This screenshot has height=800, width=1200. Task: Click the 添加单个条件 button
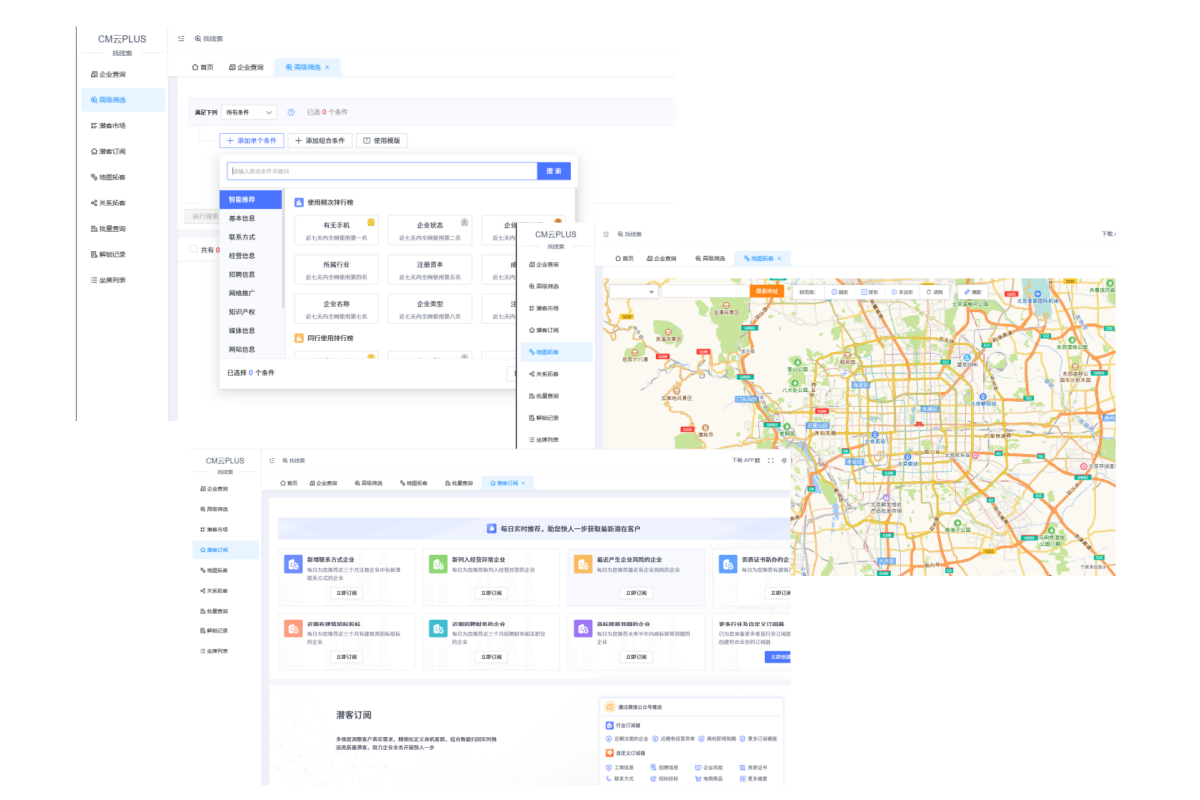point(251,141)
